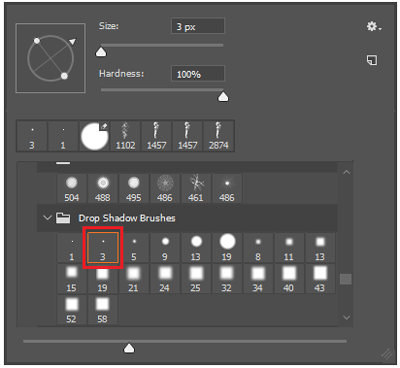Select recent brush 1 in the recent brushes row
Viewport: 400px width, 368px height.
click(x=63, y=136)
